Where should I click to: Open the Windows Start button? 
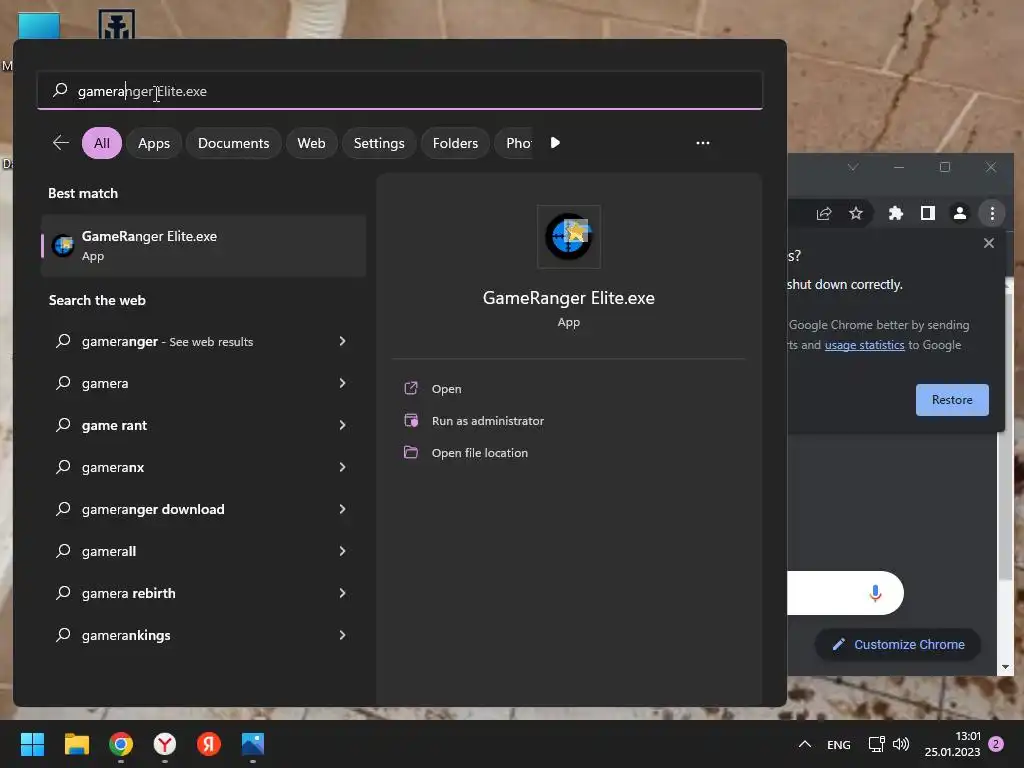coord(32,744)
